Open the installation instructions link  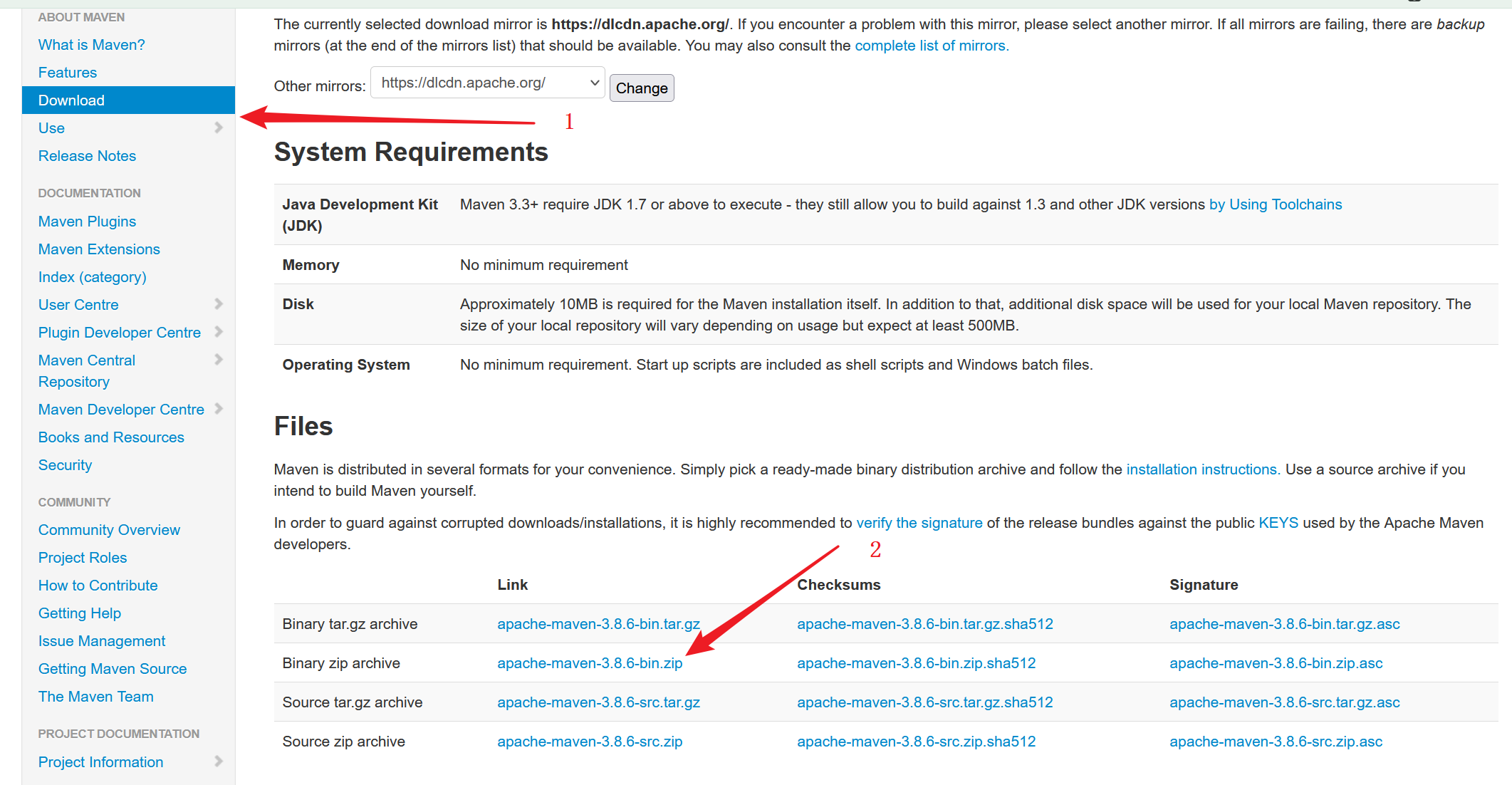1203,469
